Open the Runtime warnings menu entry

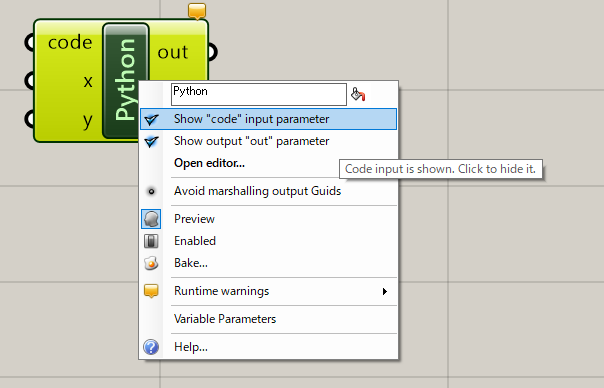coord(268,291)
